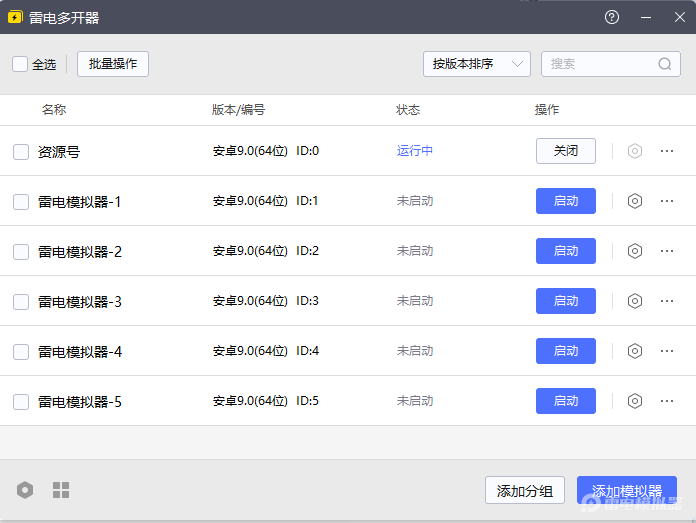Sort by the 名称 column header
The height and width of the screenshot is (523, 696).
pos(54,110)
